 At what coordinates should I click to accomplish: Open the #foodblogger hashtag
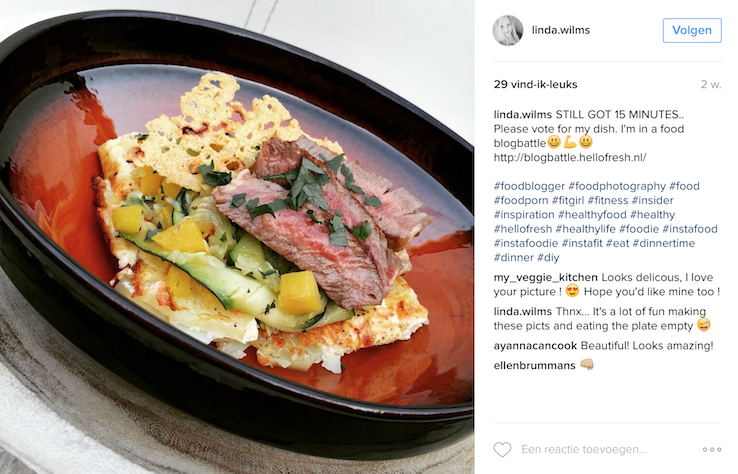(x=529, y=186)
